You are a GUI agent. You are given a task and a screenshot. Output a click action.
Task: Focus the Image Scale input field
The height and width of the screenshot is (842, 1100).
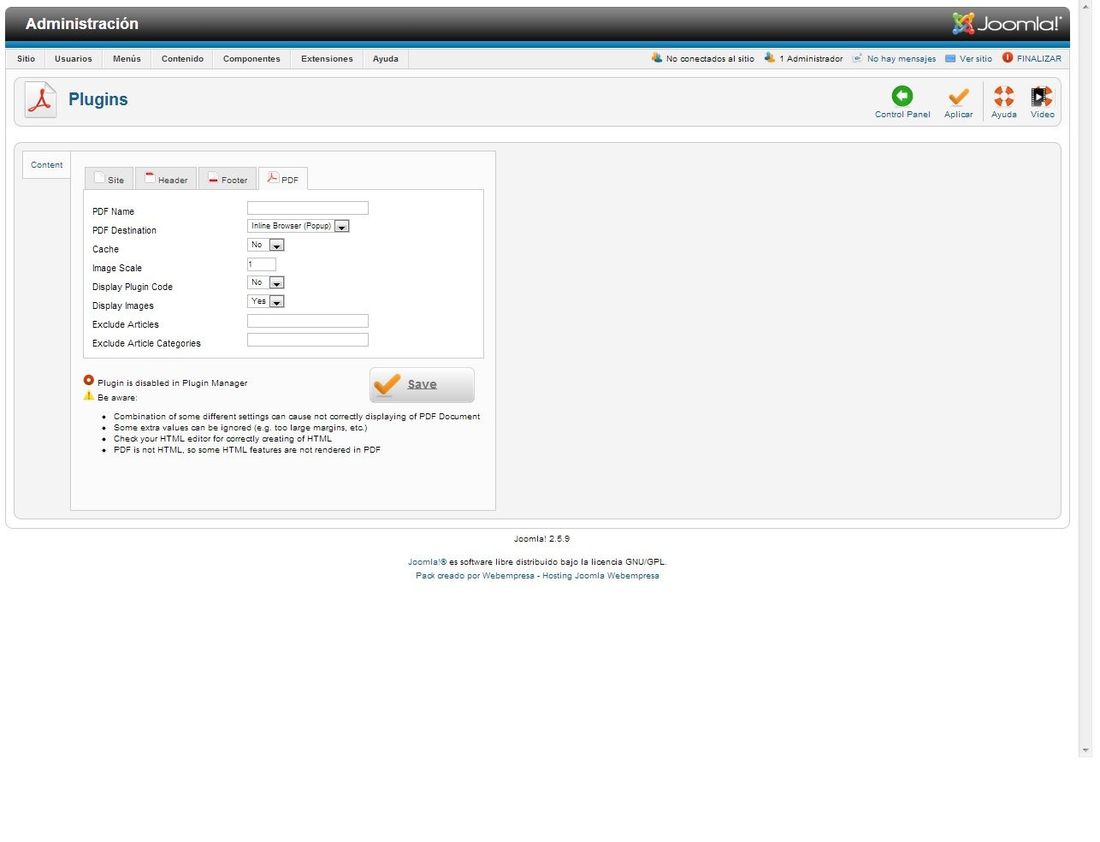pos(261,264)
